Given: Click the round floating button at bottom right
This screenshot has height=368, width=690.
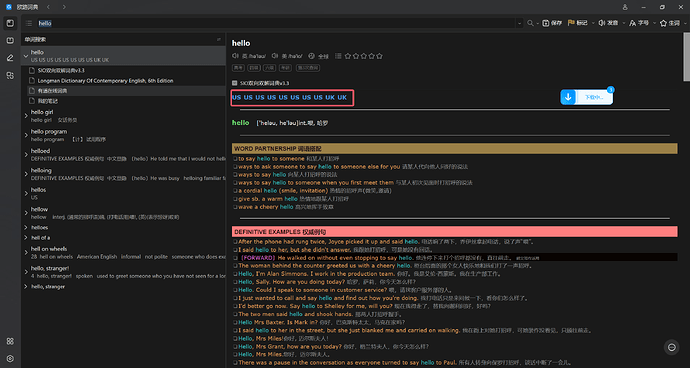Looking at the screenshot, I should pyautogui.click(x=672, y=347).
